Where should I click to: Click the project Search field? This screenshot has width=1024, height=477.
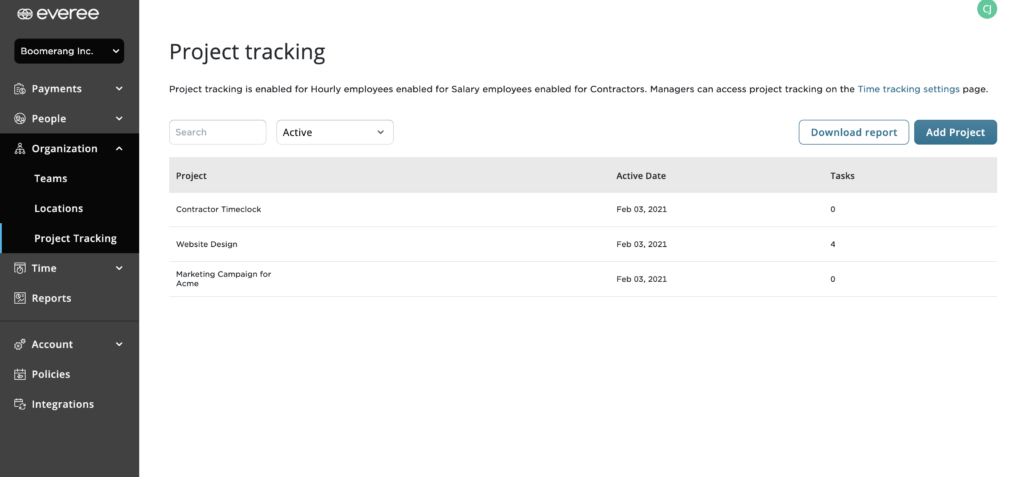point(217,132)
